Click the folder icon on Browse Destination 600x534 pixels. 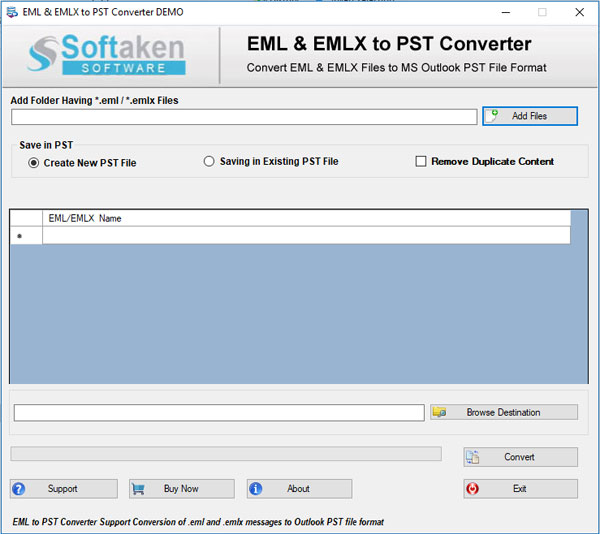click(x=439, y=412)
